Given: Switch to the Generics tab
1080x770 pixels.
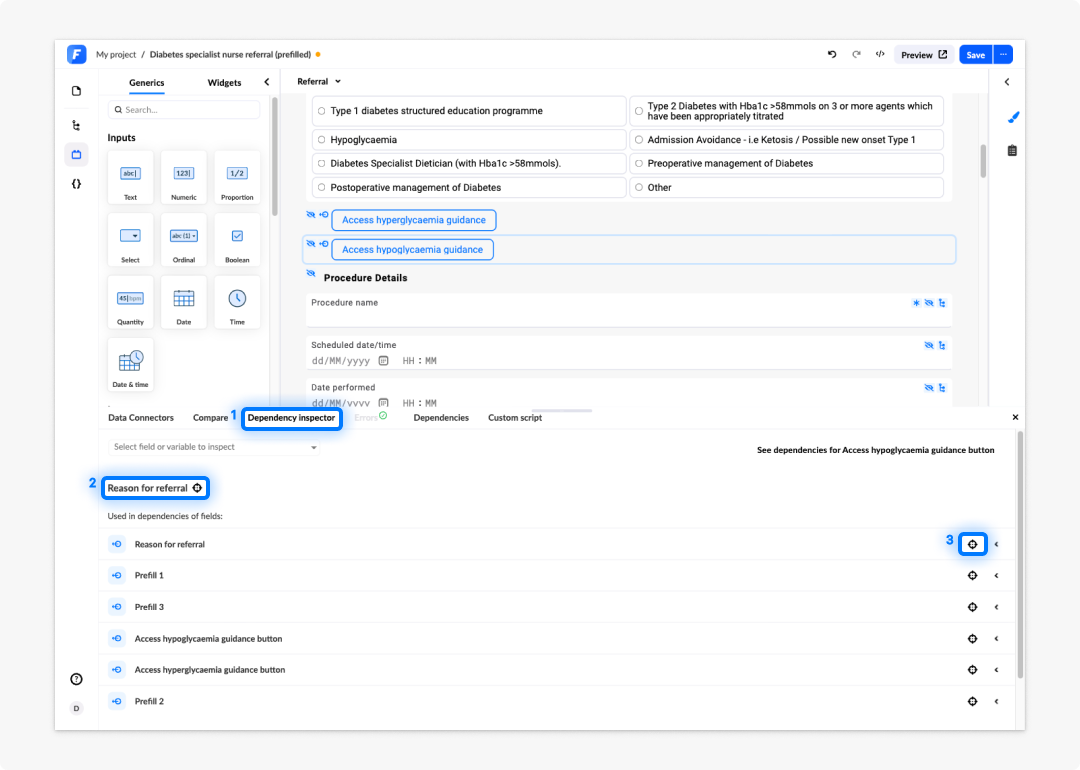Looking at the screenshot, I should click(147, 83).
